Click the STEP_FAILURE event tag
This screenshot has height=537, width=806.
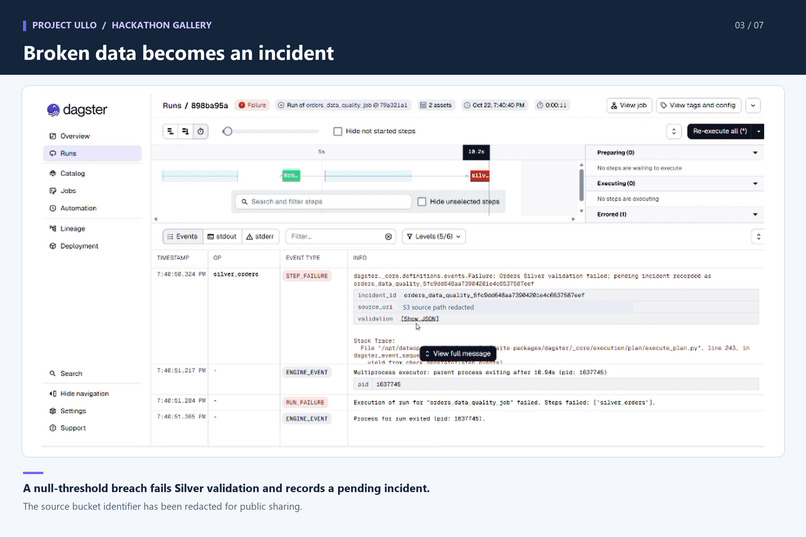307,276
